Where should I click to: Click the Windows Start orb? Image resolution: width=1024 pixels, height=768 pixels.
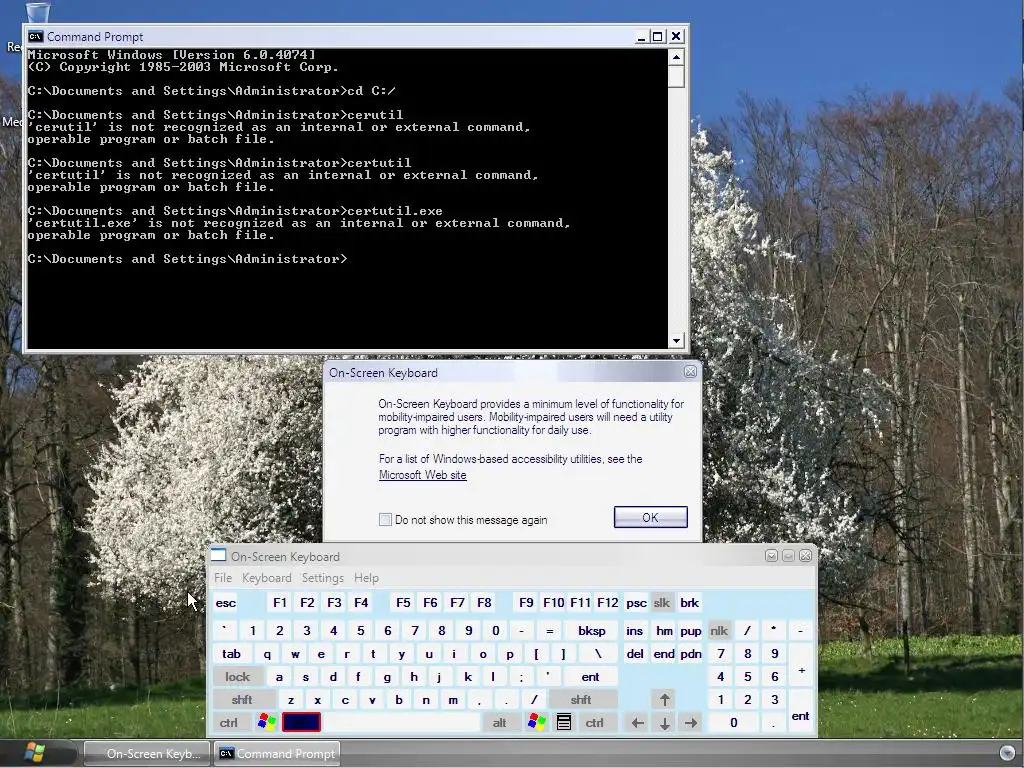point(35,752)
